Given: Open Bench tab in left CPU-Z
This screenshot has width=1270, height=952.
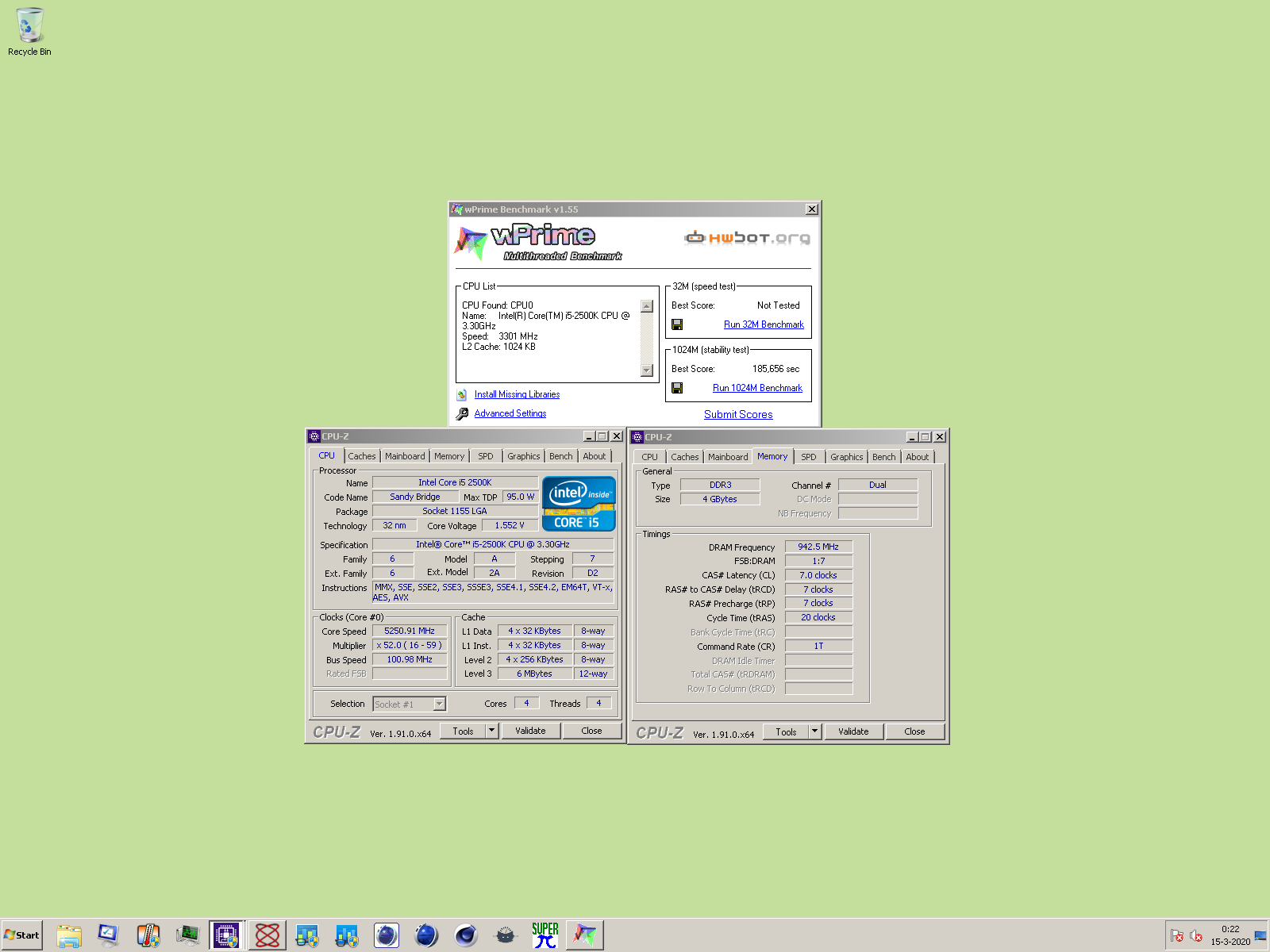Looking at the screenshot, I should click(561, 456).
